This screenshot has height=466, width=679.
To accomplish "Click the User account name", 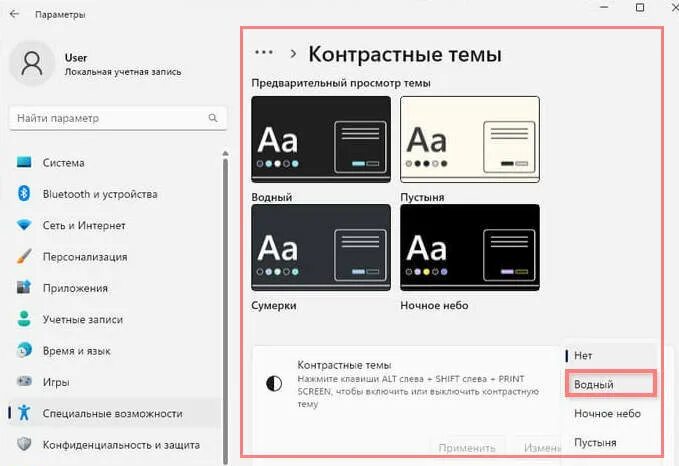I will (x=76, y=58).
